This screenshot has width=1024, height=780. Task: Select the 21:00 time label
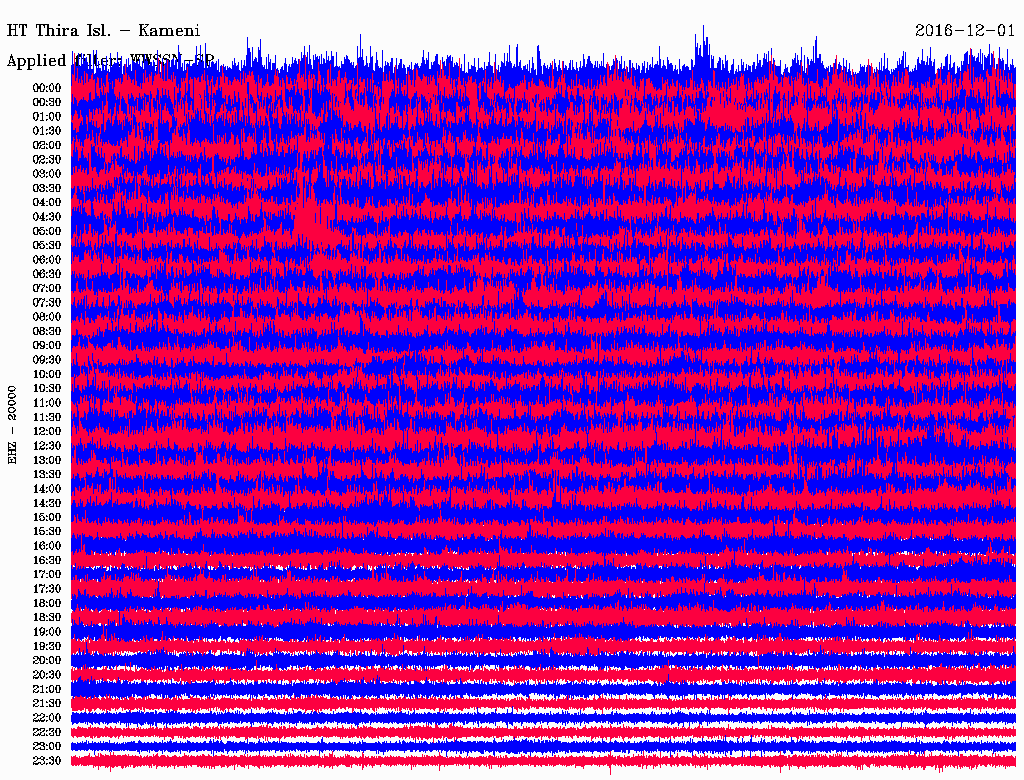coord(47,689)
